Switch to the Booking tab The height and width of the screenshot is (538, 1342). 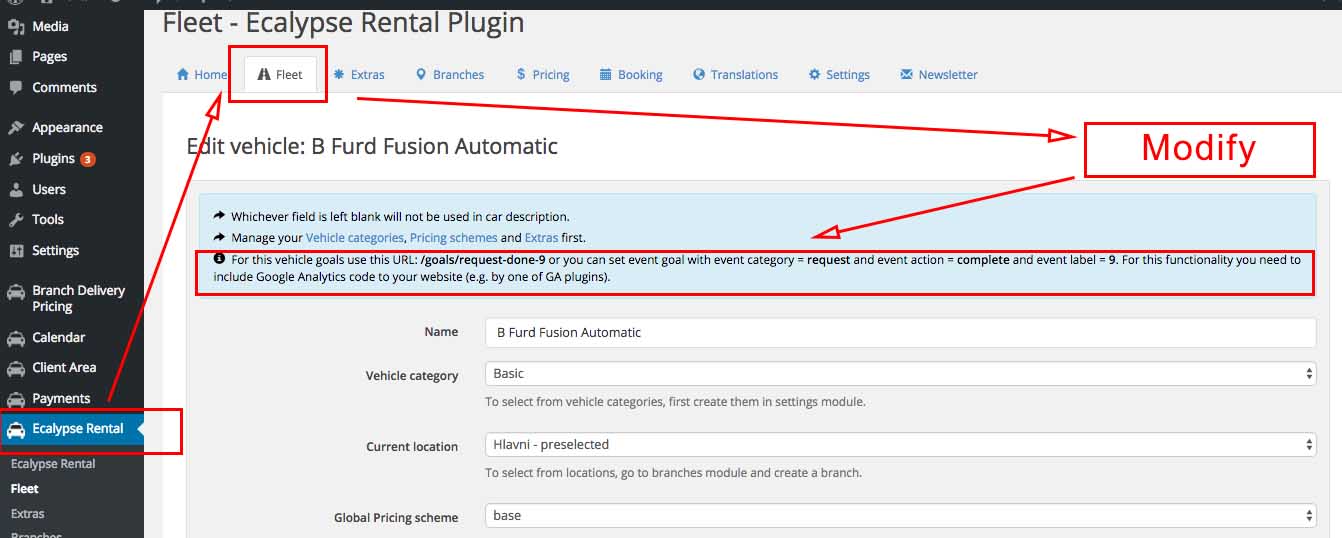point(631,74)
